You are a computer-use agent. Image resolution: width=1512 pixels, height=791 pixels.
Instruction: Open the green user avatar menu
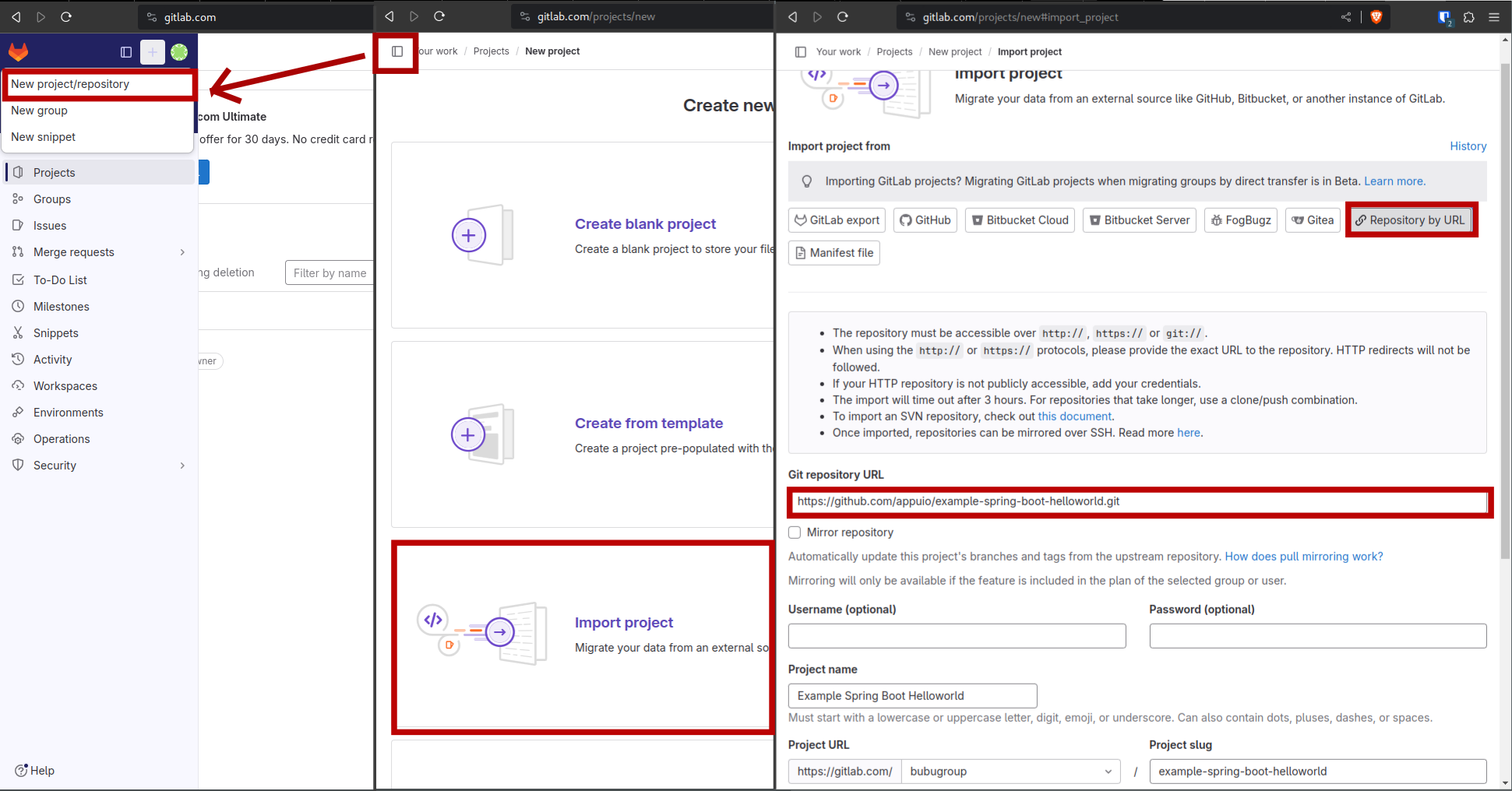tap(178, 51)
